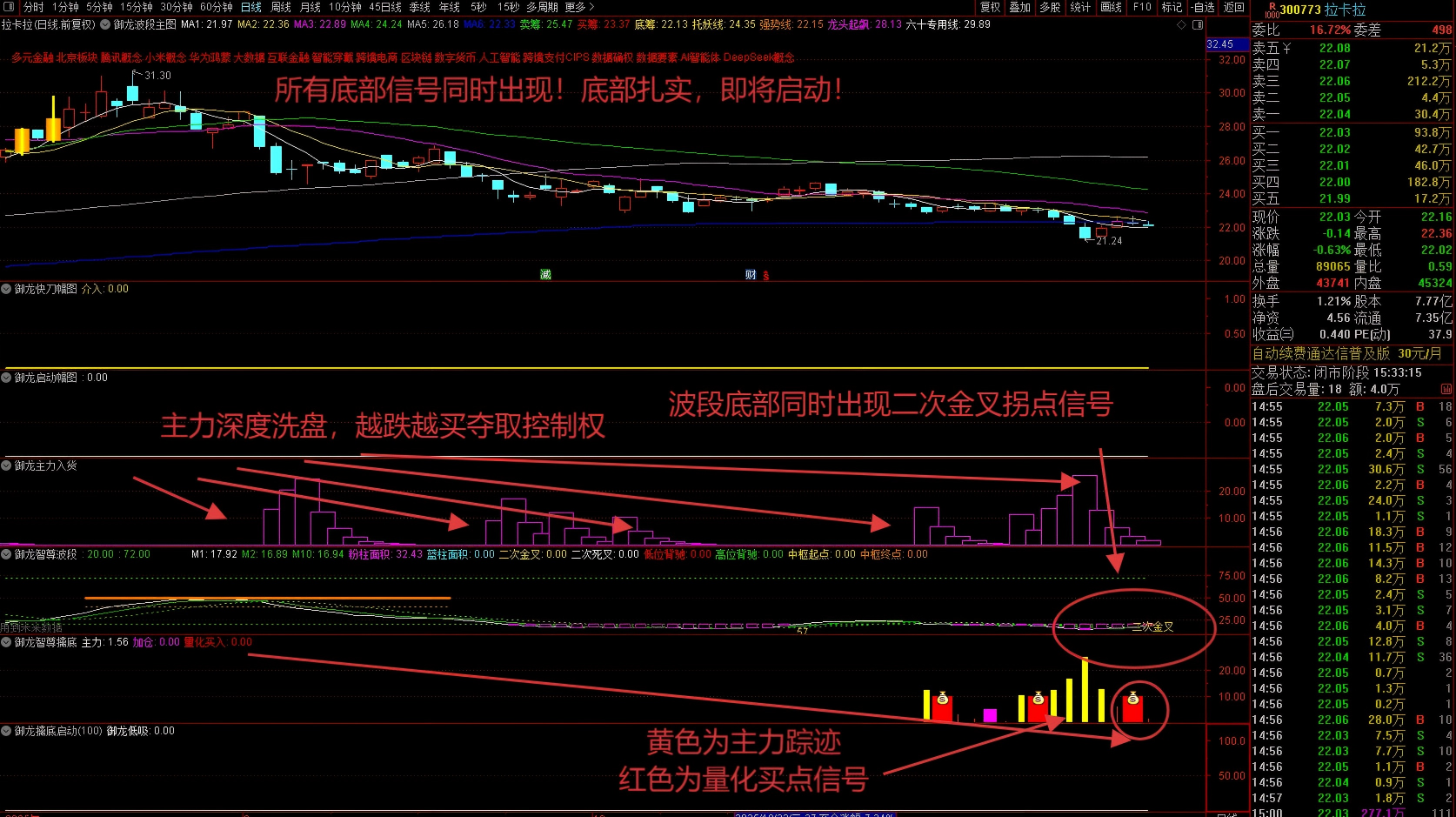Switch to the 1分钟 period tab

coord(65,7)
